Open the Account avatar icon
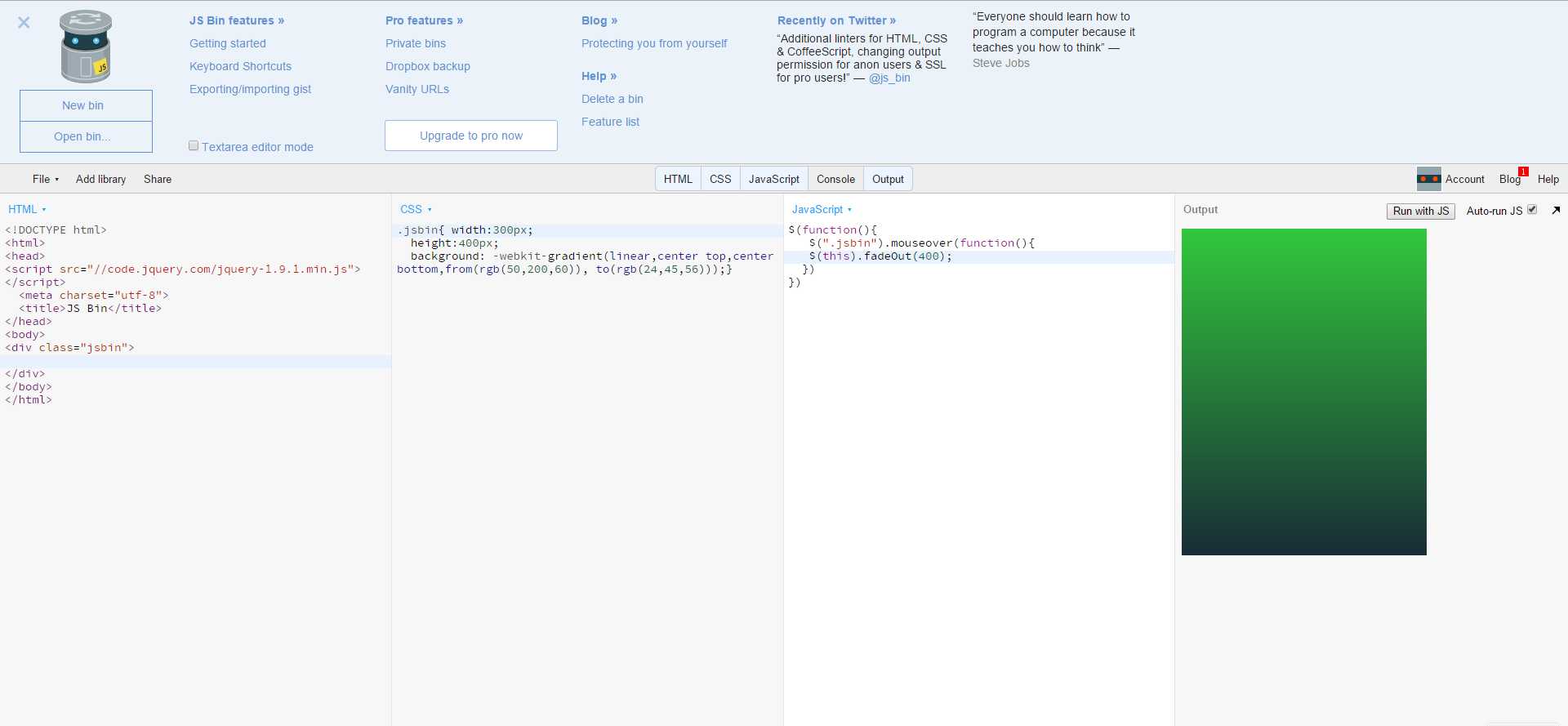Screen dimensions: 1568x726 pyautogui.click(x=1428, y=179)
